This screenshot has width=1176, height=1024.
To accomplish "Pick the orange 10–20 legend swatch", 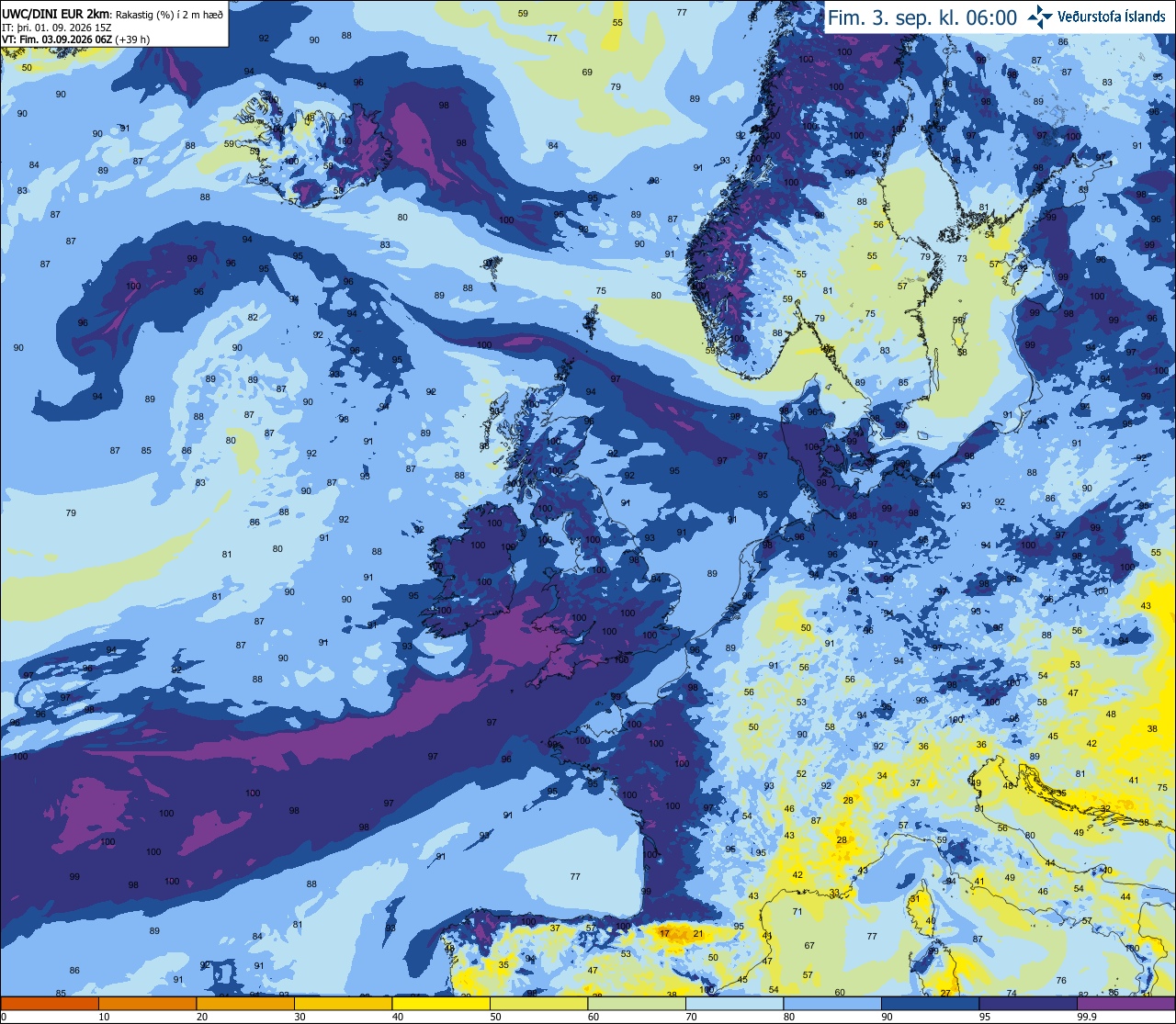I will [147, 1004].
